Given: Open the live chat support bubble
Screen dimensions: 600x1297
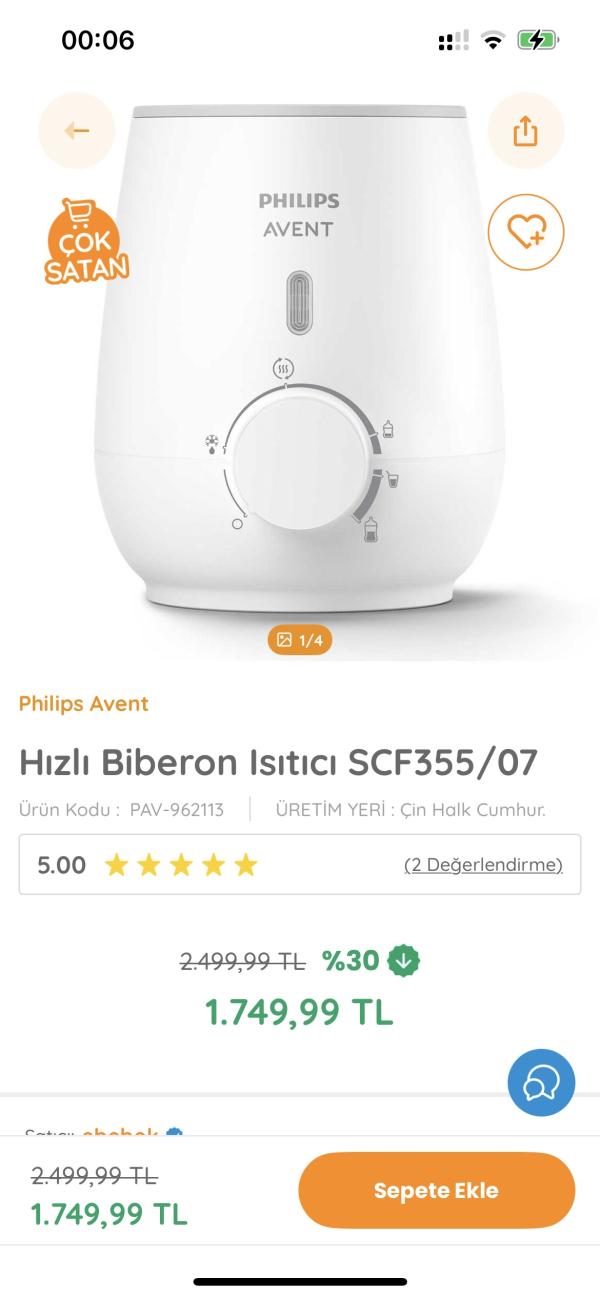Looking at the screenshot, I should (541, 1082).
